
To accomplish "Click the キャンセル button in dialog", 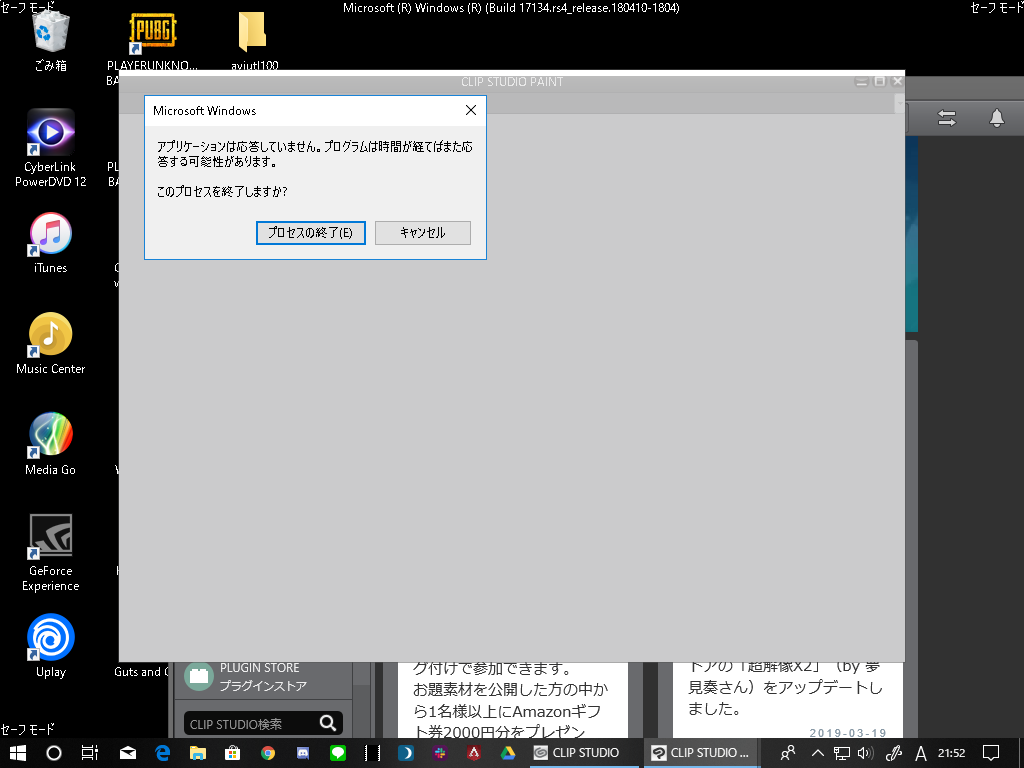I will 423,232.
